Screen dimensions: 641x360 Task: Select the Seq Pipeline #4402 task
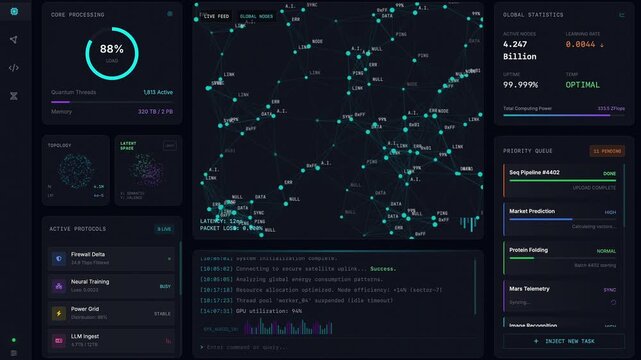562,180
